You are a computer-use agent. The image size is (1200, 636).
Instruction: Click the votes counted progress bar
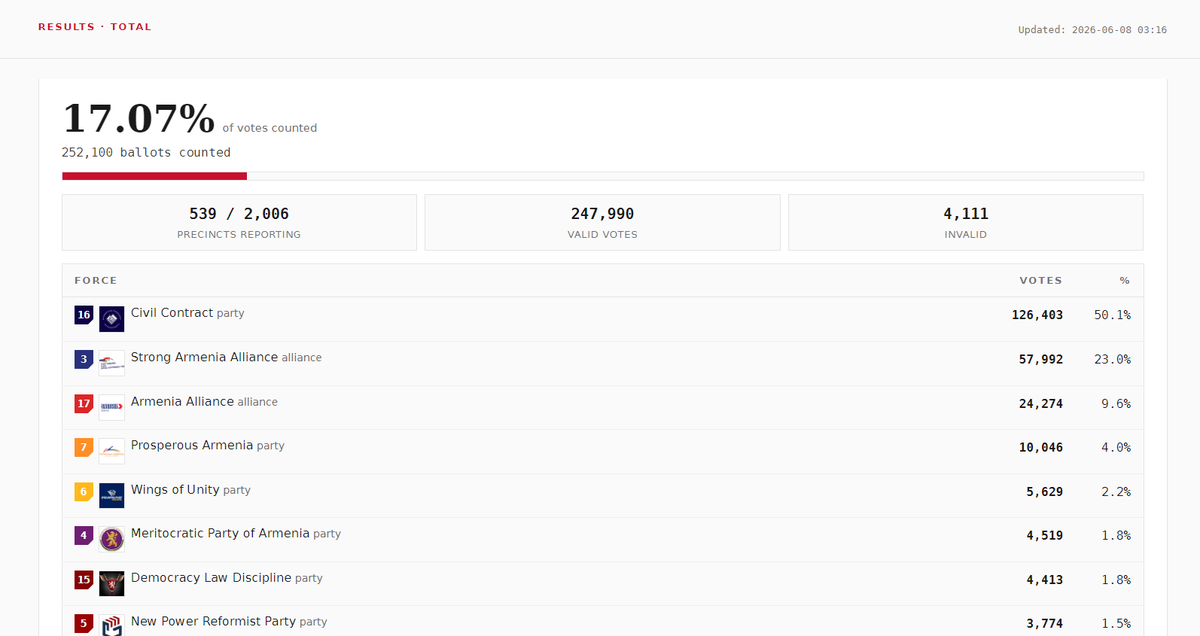[603, 176]
